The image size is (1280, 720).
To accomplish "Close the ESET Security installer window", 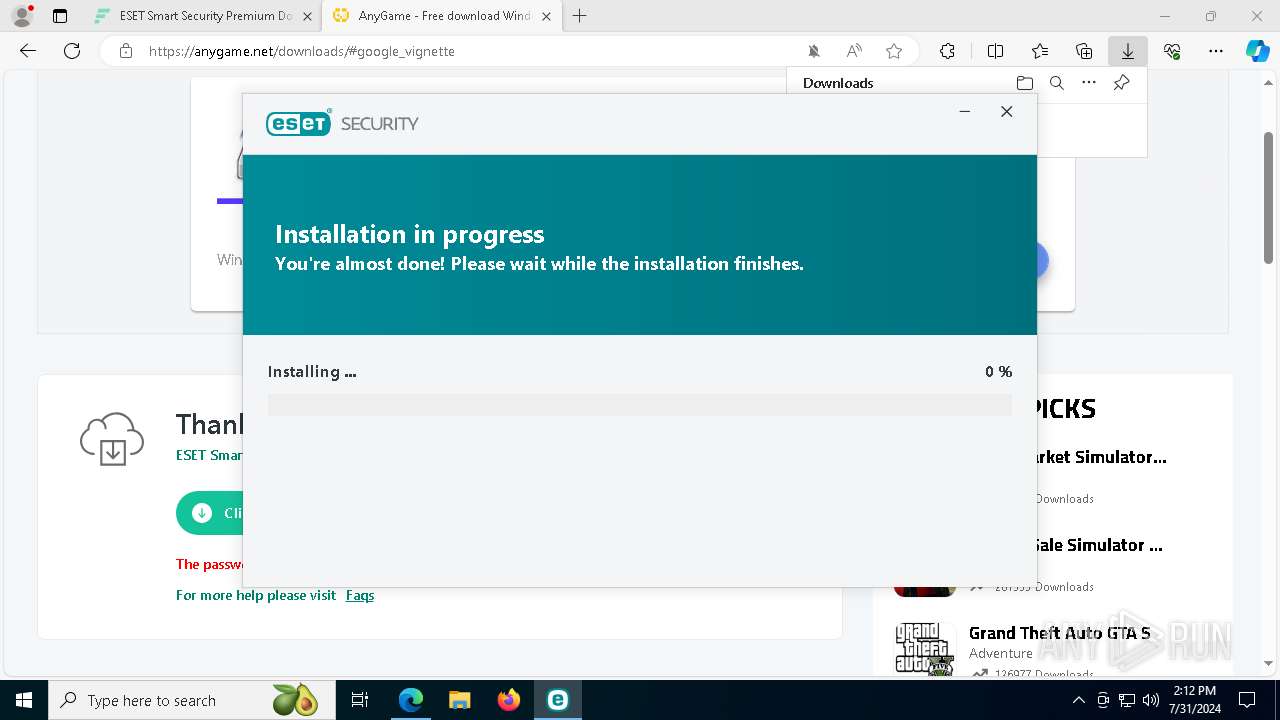I will (x=1007, y=111).
